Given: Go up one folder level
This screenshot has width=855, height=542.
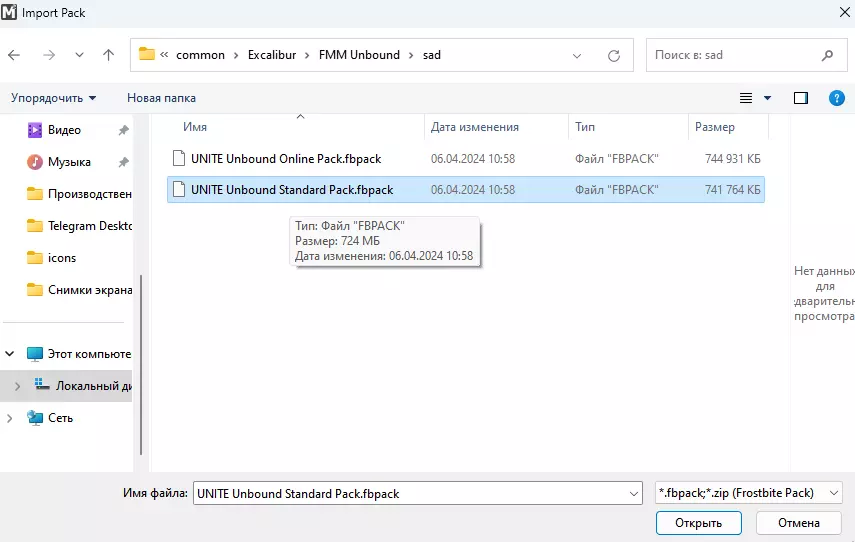Looking at the screenshot, I should pos(109,55).
